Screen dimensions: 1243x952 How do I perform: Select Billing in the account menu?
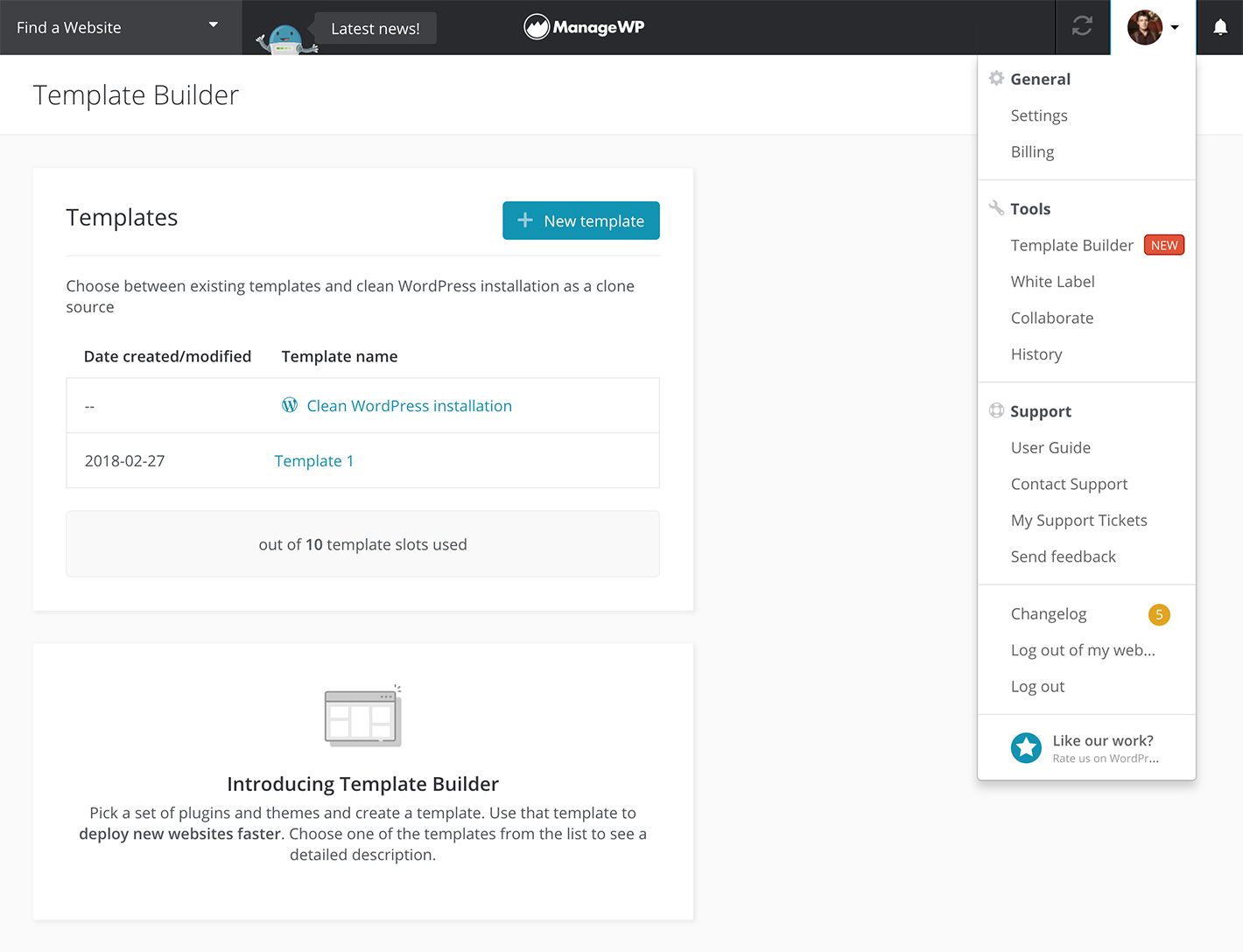pos(1032,152)
